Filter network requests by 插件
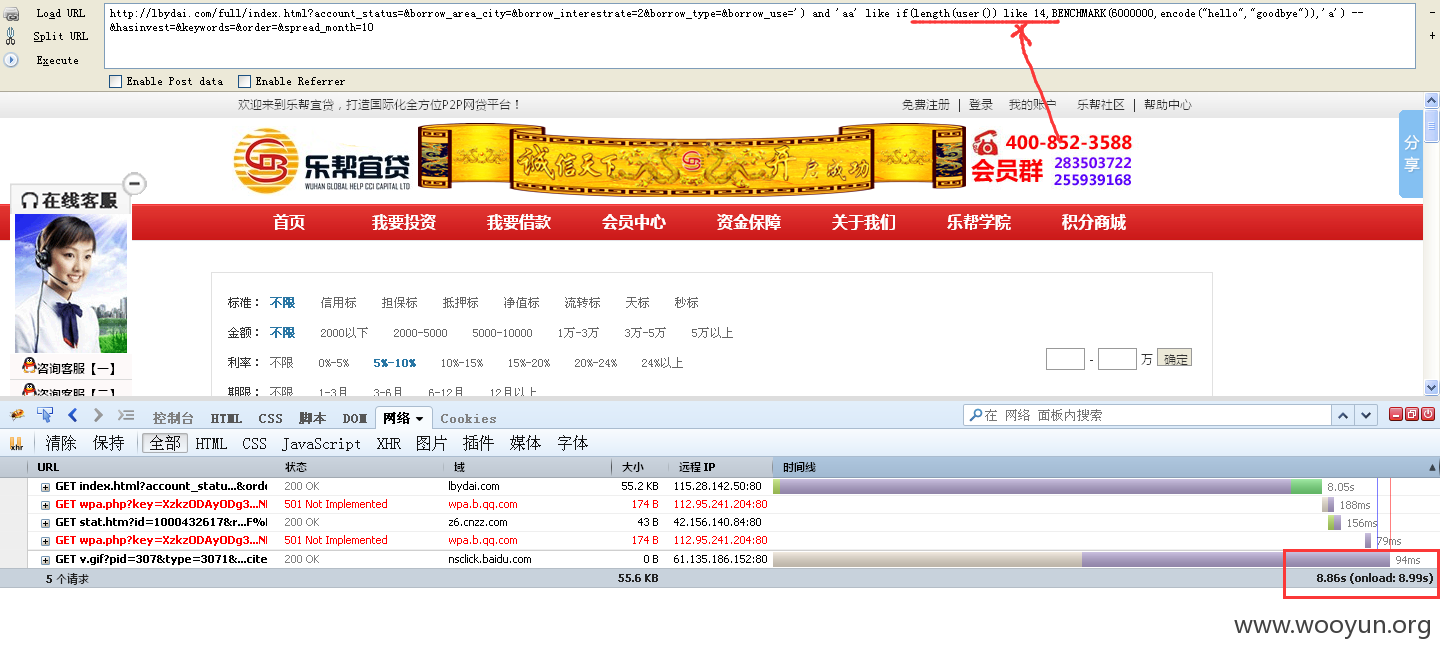Viewport: 1440px width, 654px height. tap(479, 443)
